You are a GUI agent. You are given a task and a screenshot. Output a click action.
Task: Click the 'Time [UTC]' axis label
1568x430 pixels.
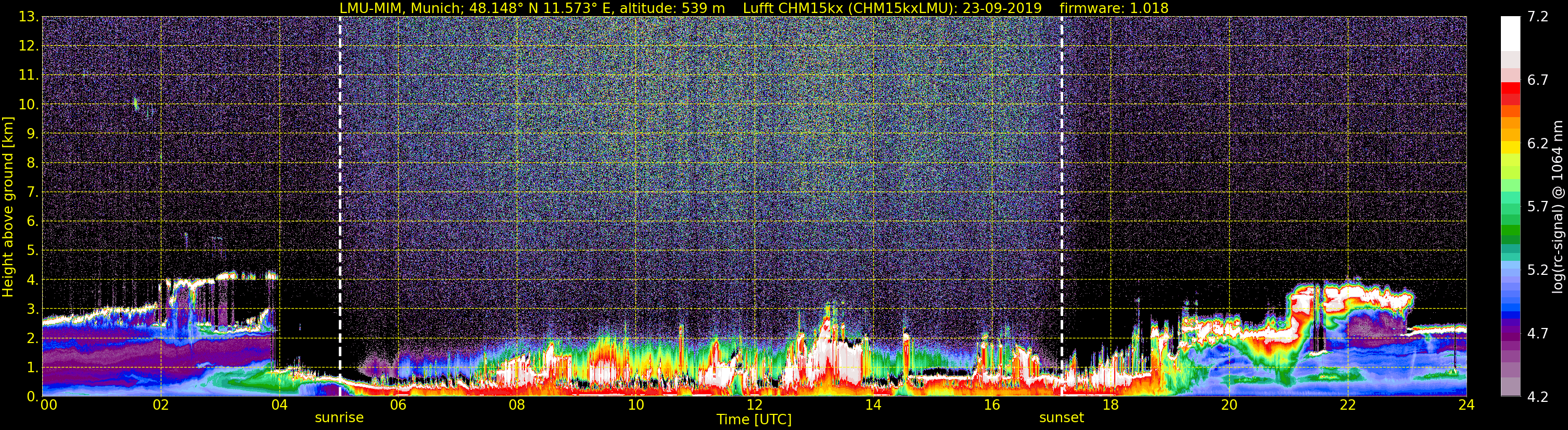point(754,420)
